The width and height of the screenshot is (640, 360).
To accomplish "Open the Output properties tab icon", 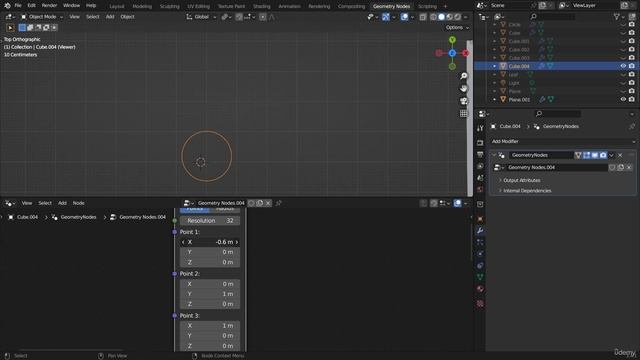I will tap(480, 154).
